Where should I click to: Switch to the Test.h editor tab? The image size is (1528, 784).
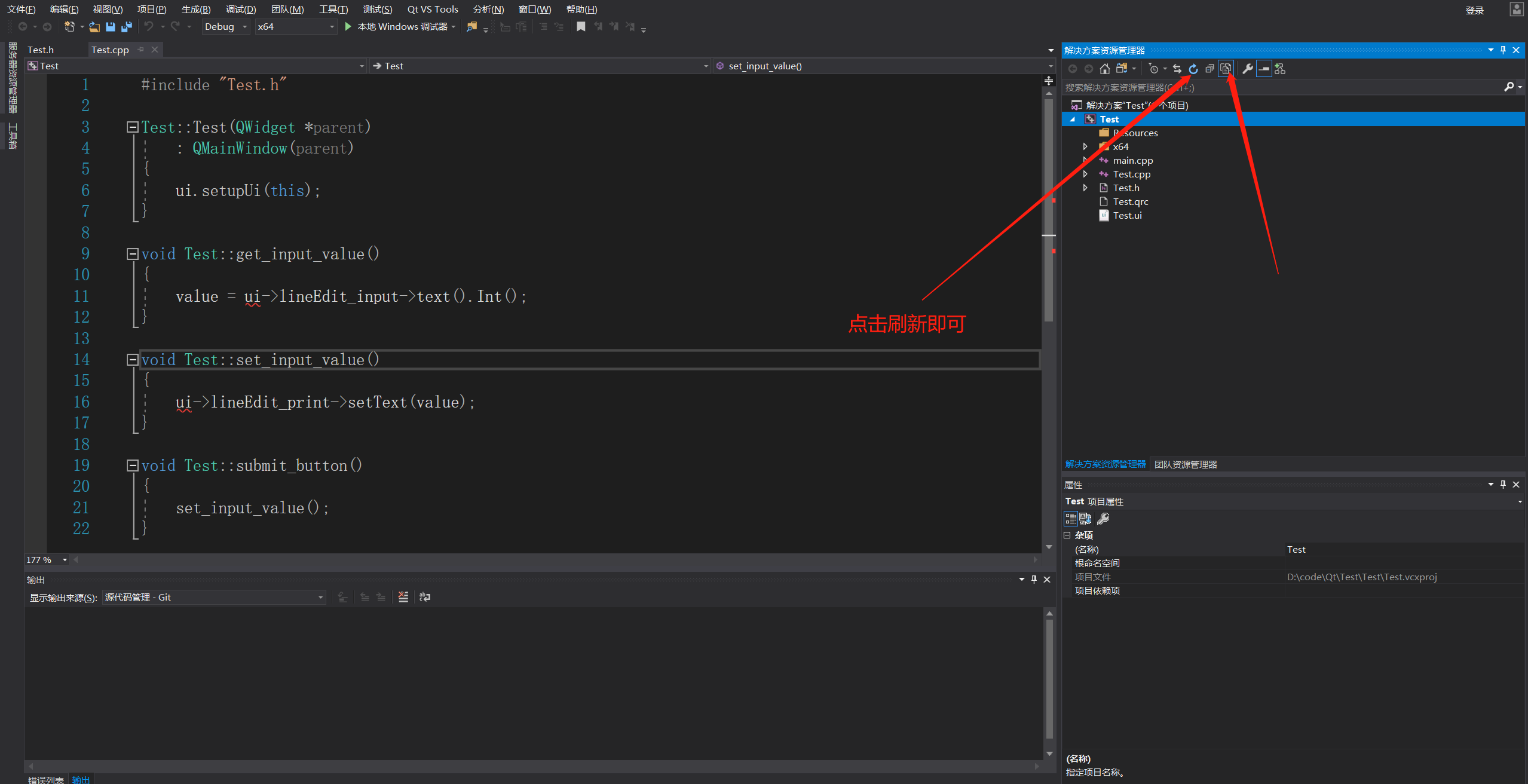point(41,50)
